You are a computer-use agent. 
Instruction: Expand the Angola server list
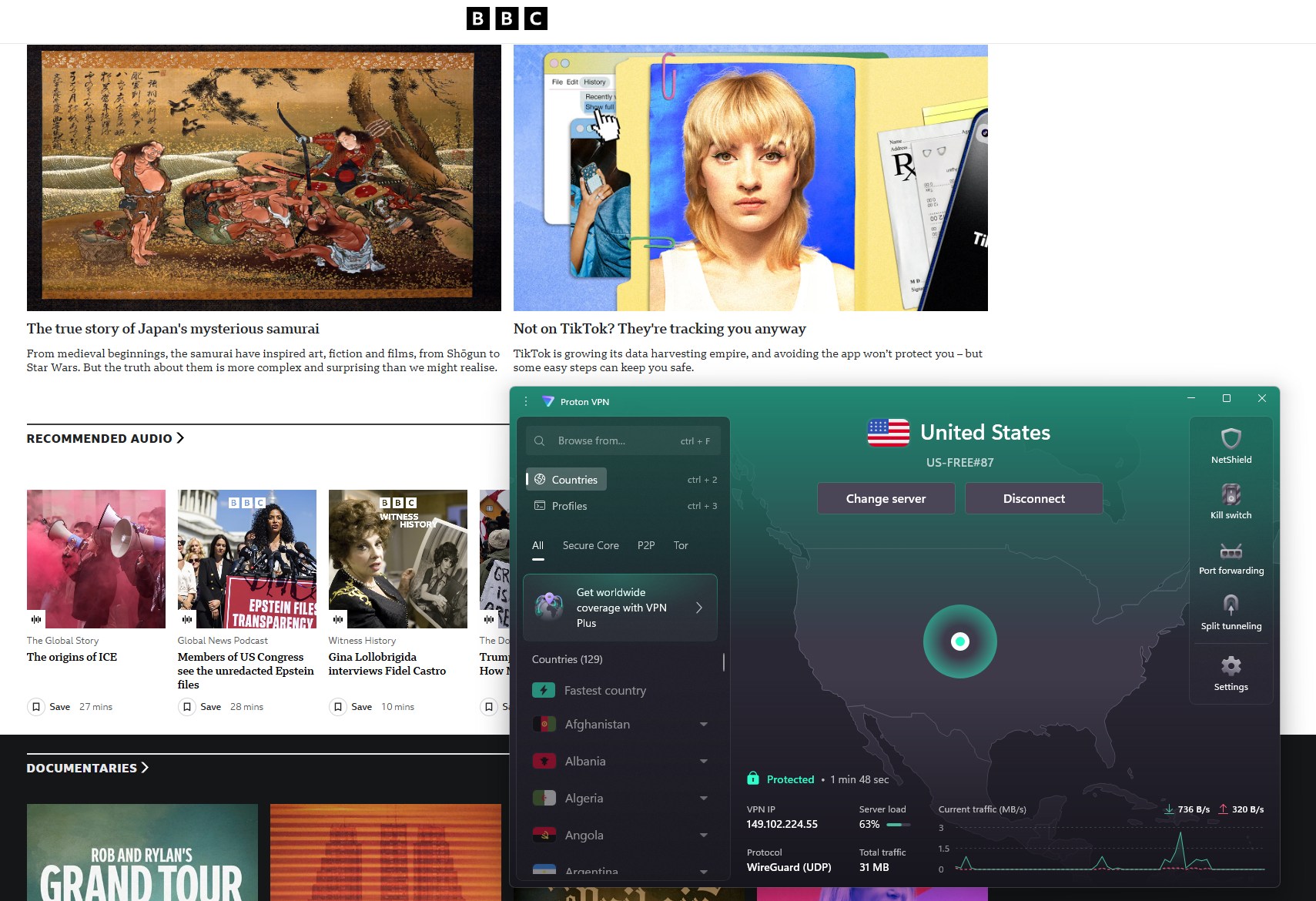pos(704,835)
